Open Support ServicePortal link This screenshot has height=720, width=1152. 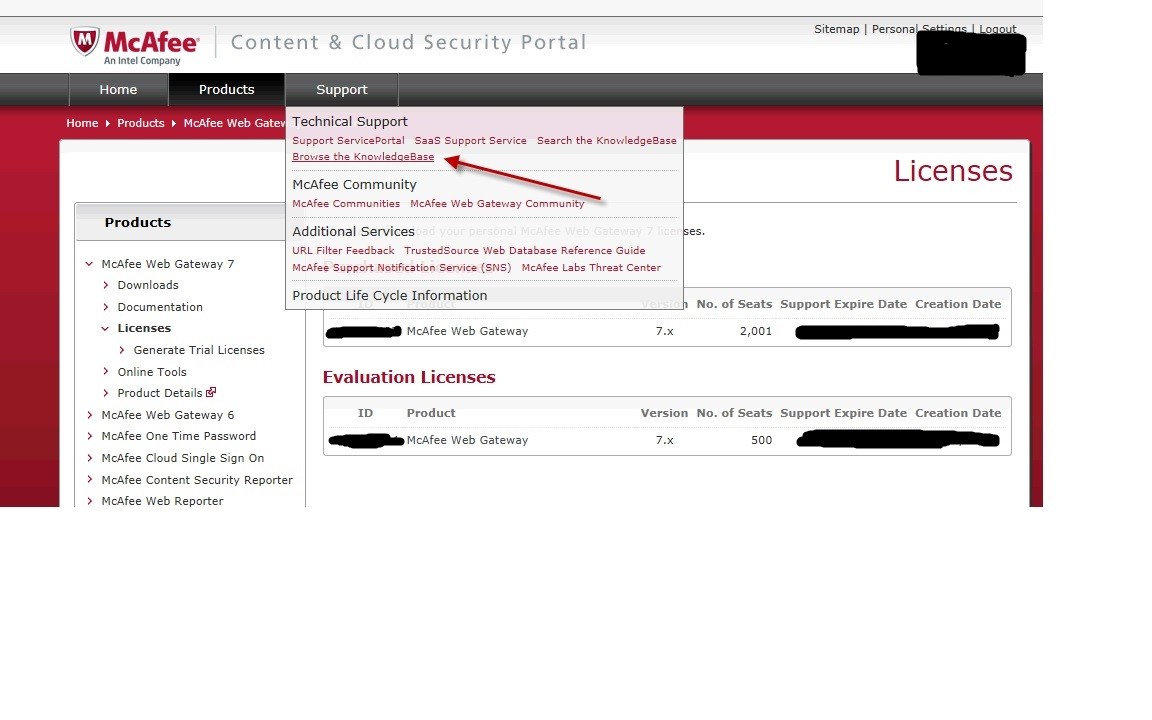348,141
